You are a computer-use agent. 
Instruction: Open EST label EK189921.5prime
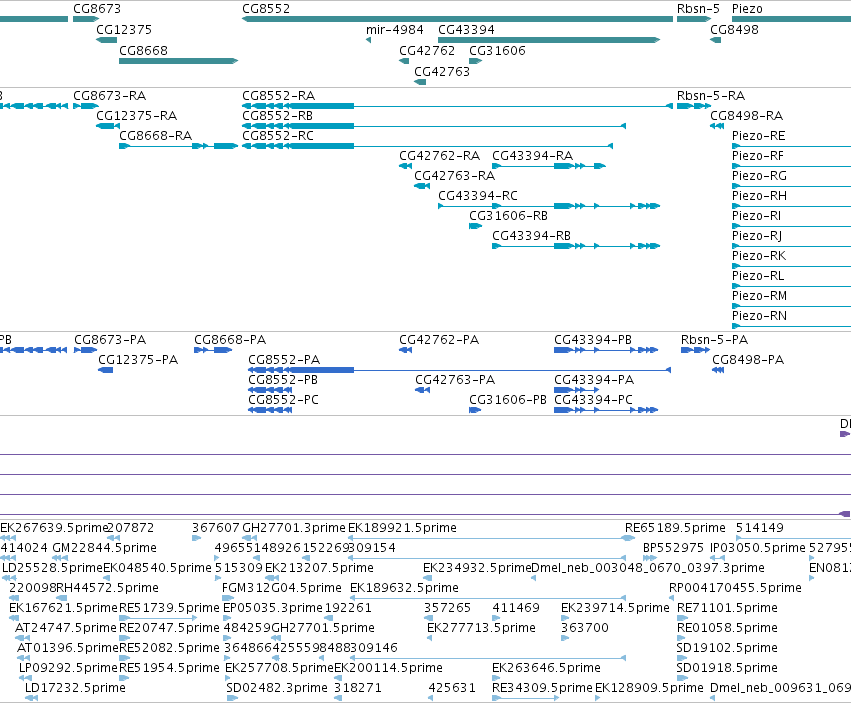(x=402, y=528)
